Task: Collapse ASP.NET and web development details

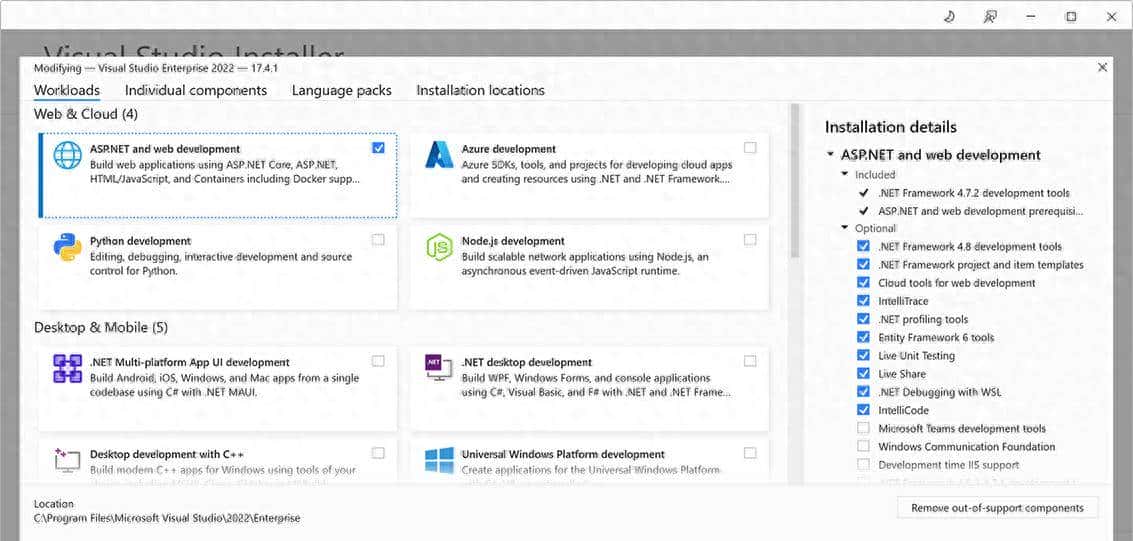Action: point(831,155)
